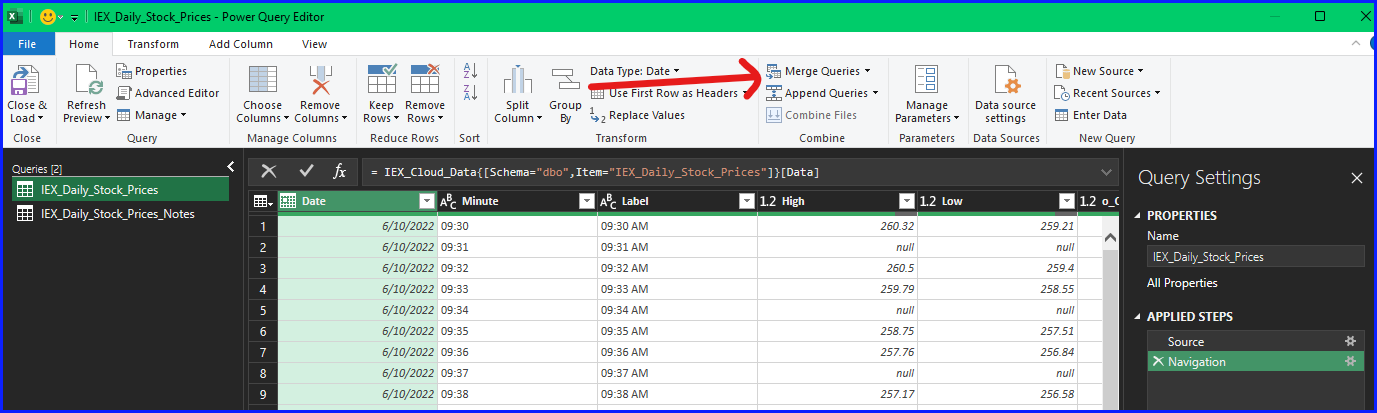Open the File menu

pyautogui.click(x=27, y=44)
